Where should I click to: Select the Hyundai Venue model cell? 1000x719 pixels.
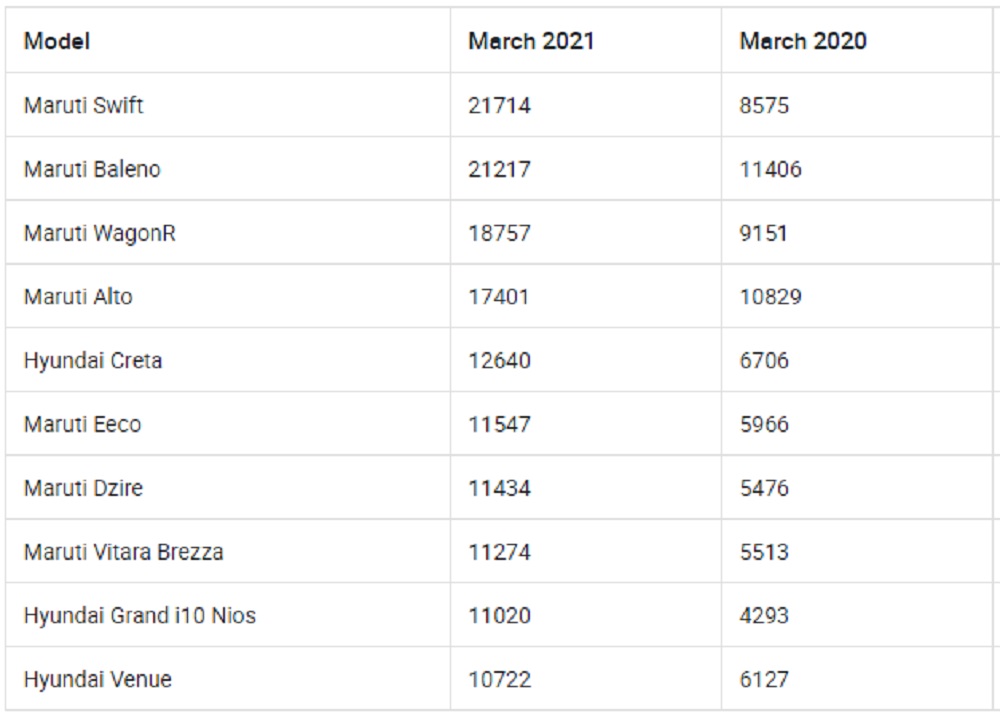coord(98,680)
